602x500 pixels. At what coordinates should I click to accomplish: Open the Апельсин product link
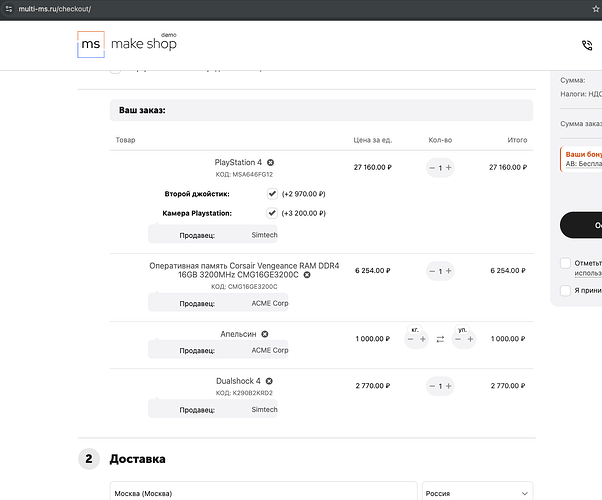point(238,334)
